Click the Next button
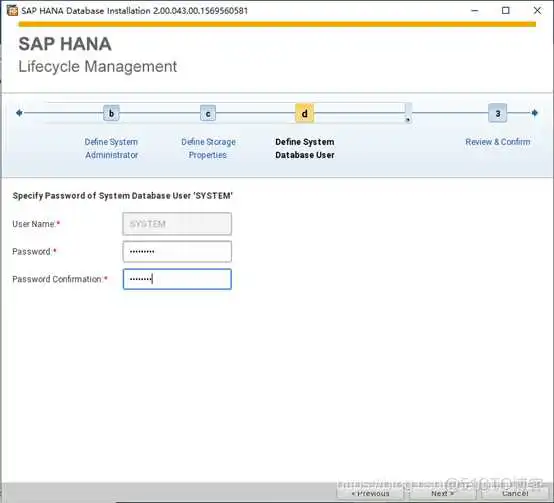This screenshot has width=554, height=503. pos(442,493)
